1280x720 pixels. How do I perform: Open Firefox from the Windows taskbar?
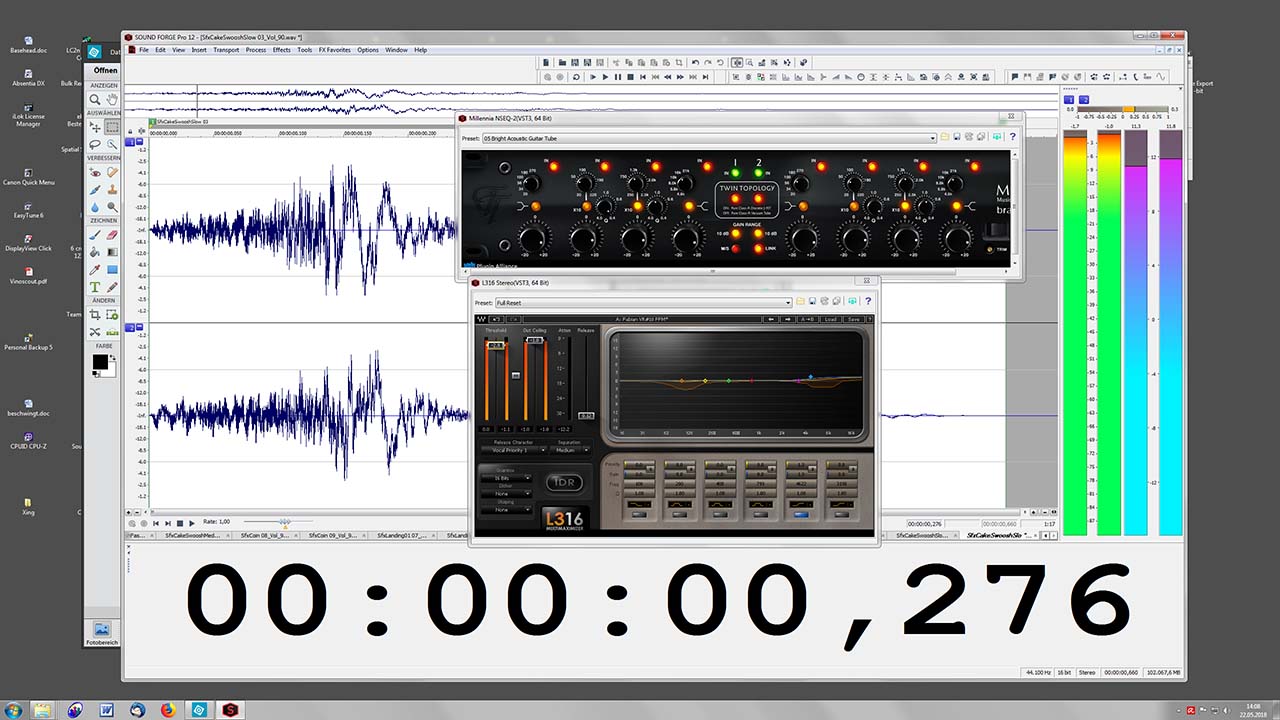click(x=168, y=709)
